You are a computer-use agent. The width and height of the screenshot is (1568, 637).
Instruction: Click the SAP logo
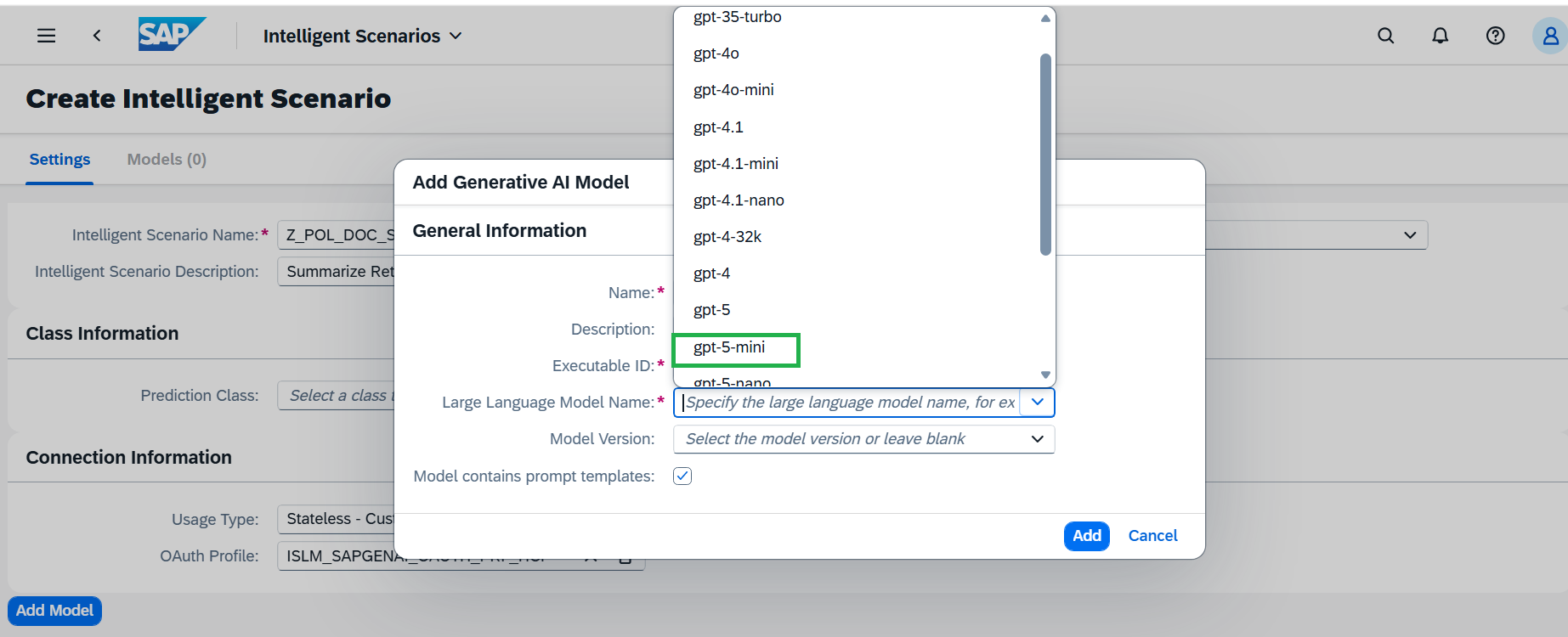coord(172,35)
